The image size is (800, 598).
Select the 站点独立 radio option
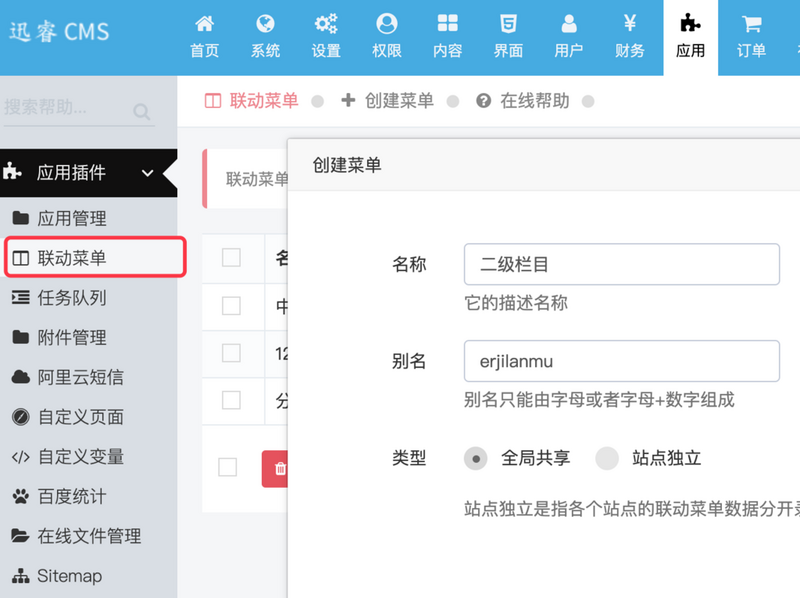point(607,458)
